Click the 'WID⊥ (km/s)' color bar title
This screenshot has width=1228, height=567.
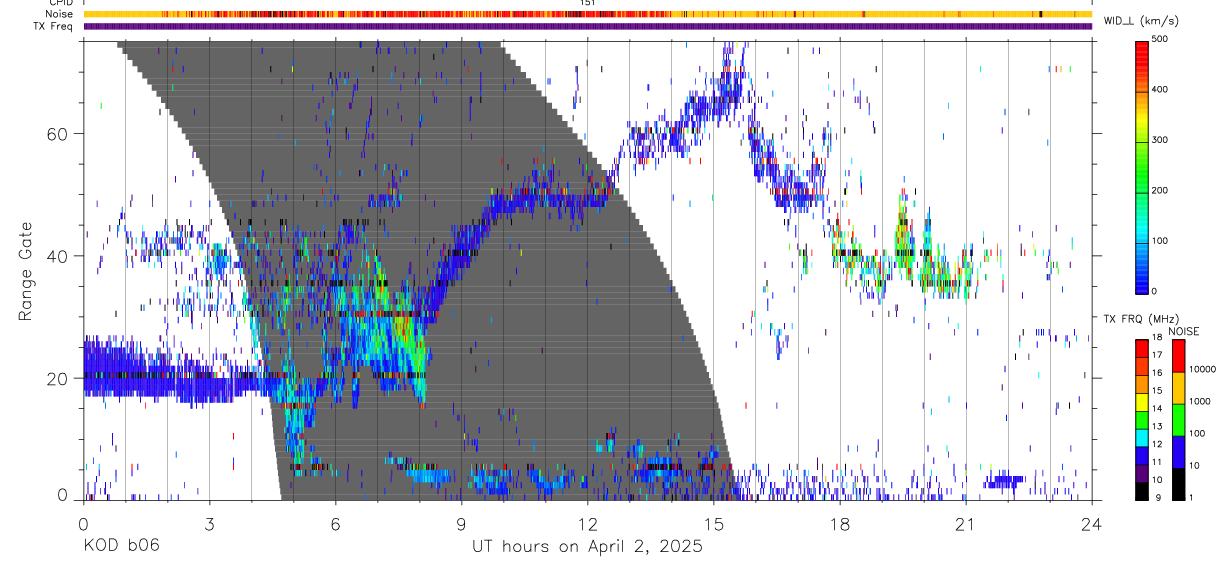[x=1141, y=21]
